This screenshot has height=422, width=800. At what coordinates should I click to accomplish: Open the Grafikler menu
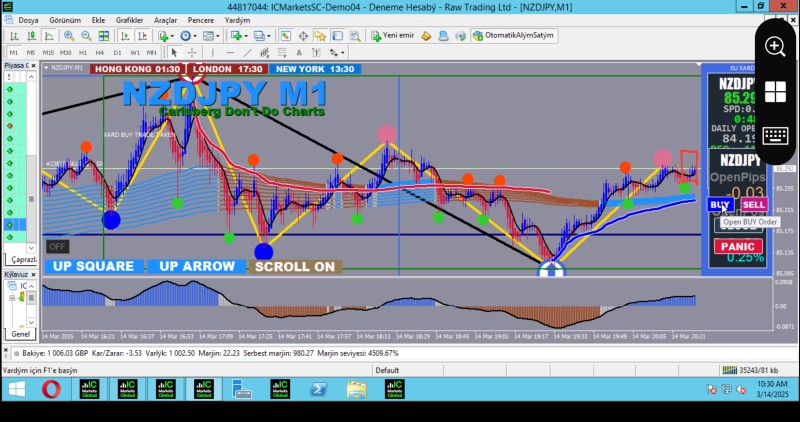point(130,20)
